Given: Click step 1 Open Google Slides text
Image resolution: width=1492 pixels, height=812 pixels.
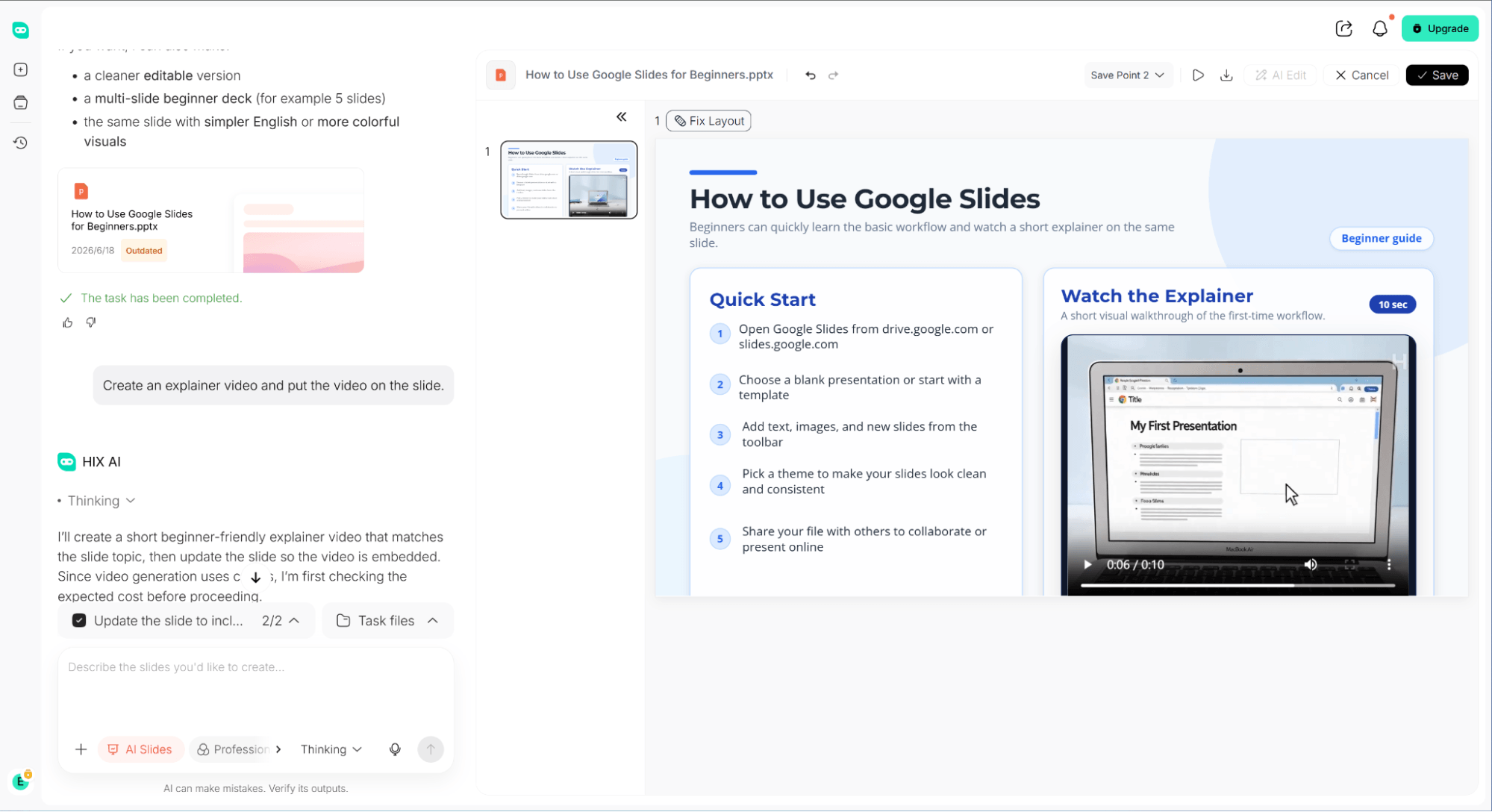Looking at the screenshot, I should tap(866, 337).
